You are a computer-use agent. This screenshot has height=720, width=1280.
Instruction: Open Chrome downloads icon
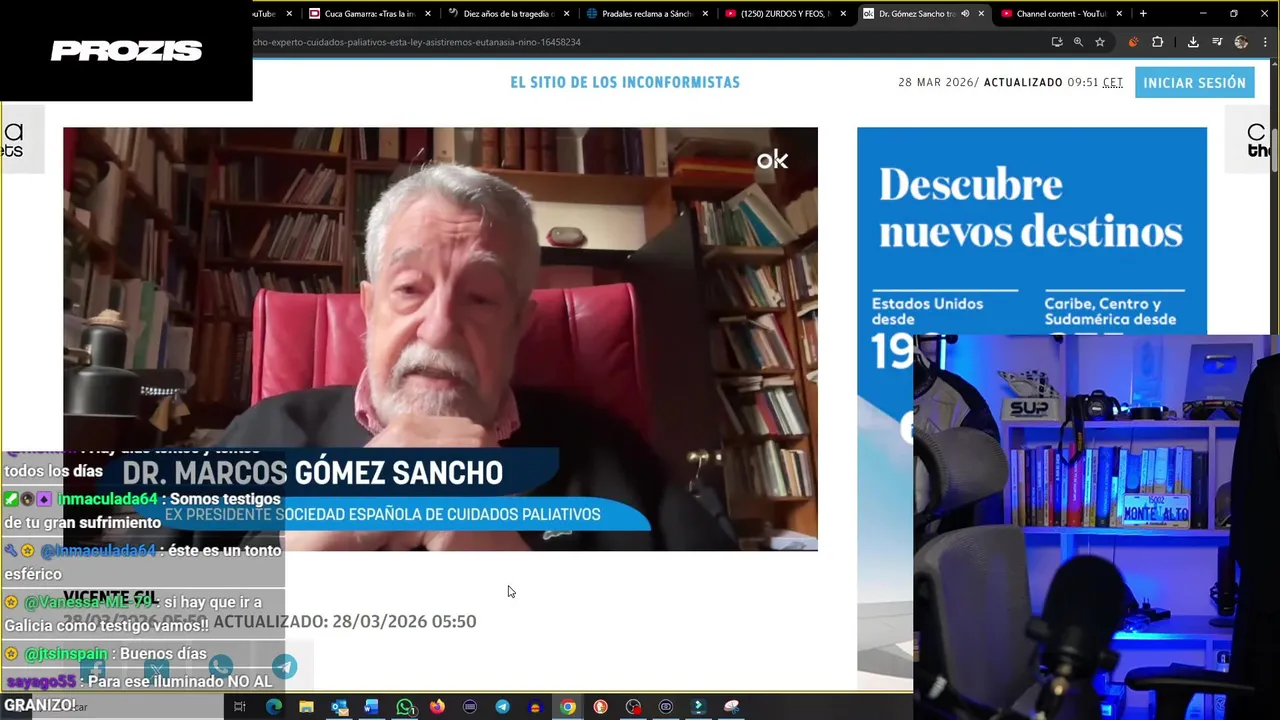click(x=1193, y=42)
